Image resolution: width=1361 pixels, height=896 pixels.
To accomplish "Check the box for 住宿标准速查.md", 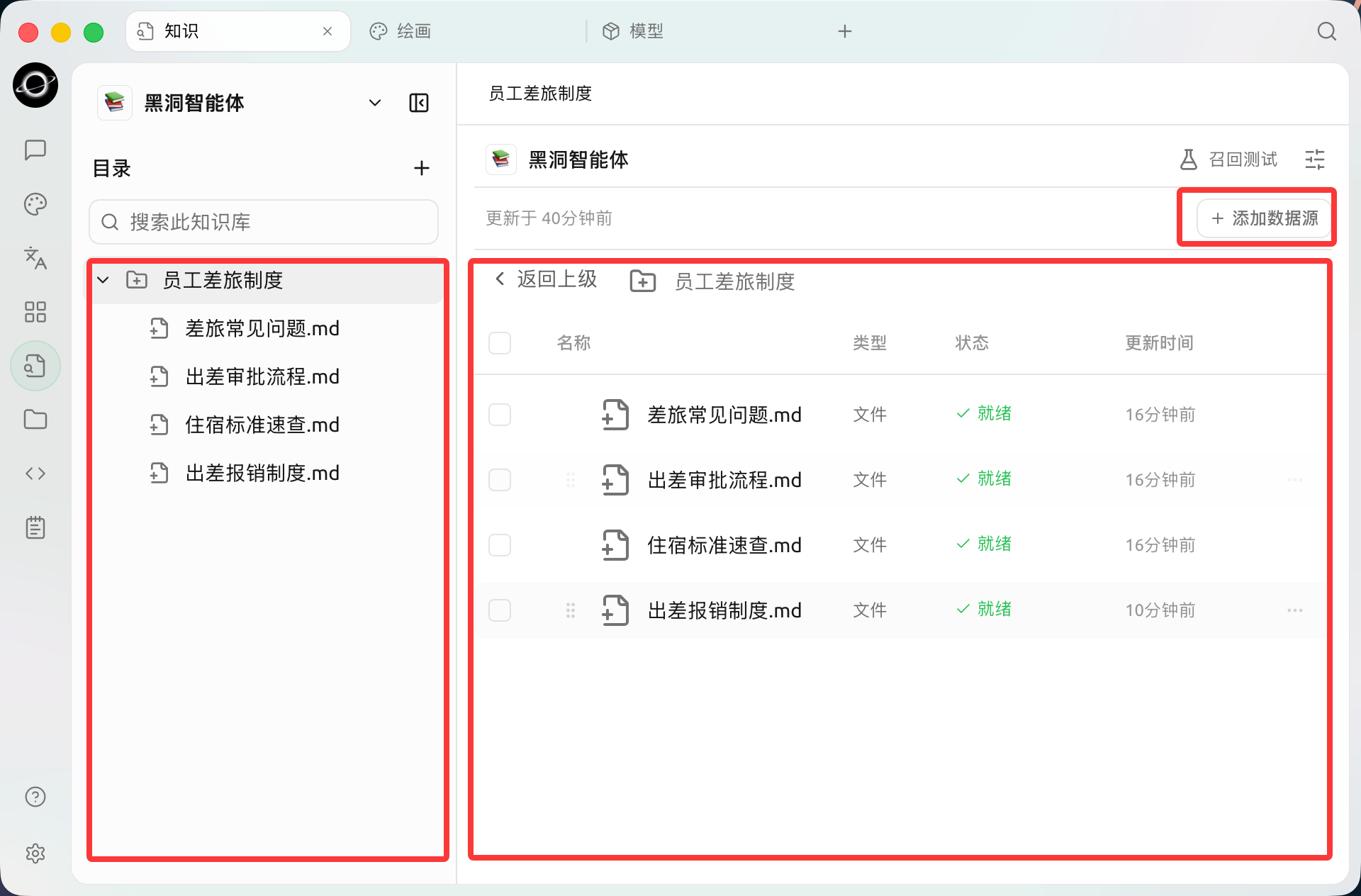I will [500, 545].
